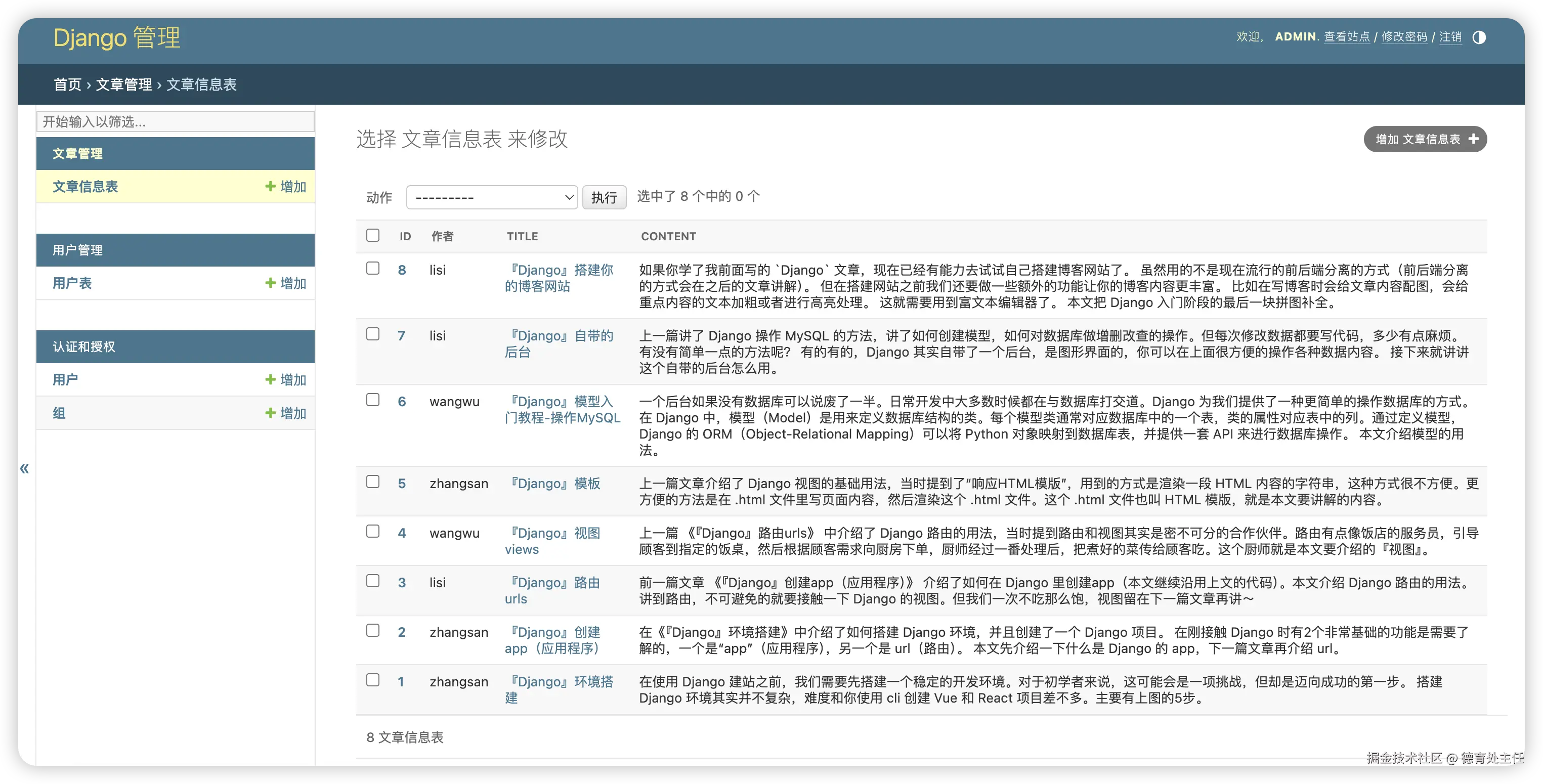
Task: Sort by the ID column header
Action: tap(405, 236)
